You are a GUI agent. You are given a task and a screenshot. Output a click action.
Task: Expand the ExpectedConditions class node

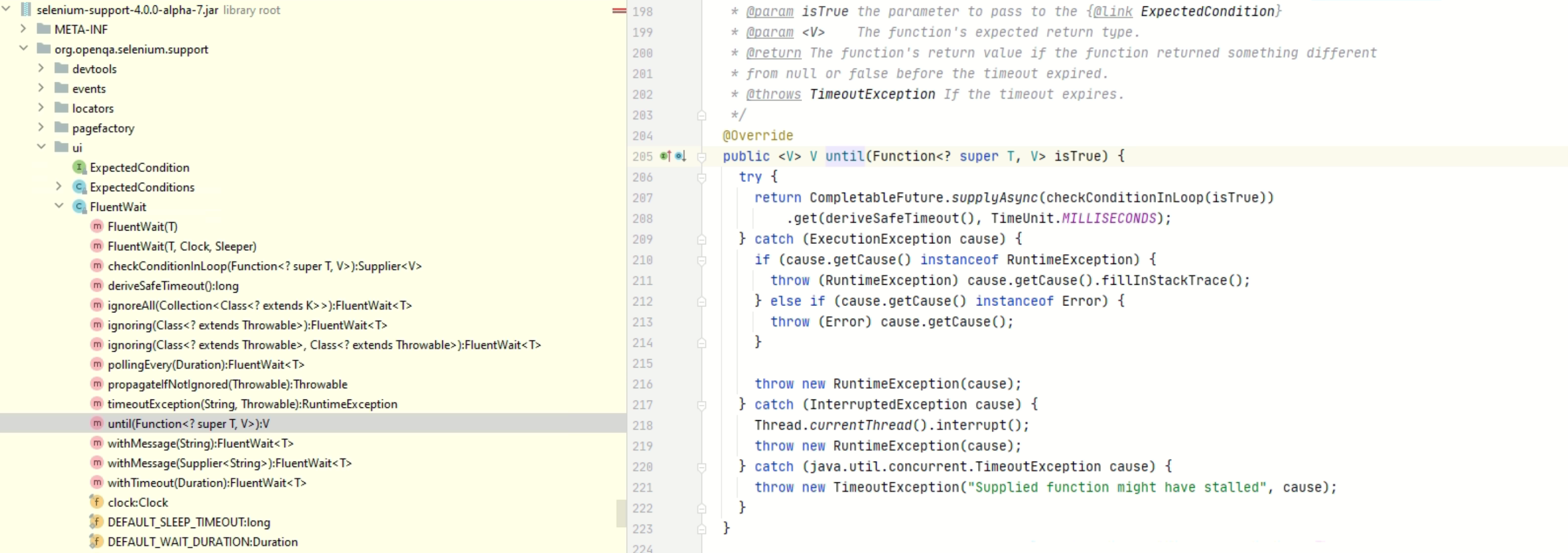(x=58, y=187)
